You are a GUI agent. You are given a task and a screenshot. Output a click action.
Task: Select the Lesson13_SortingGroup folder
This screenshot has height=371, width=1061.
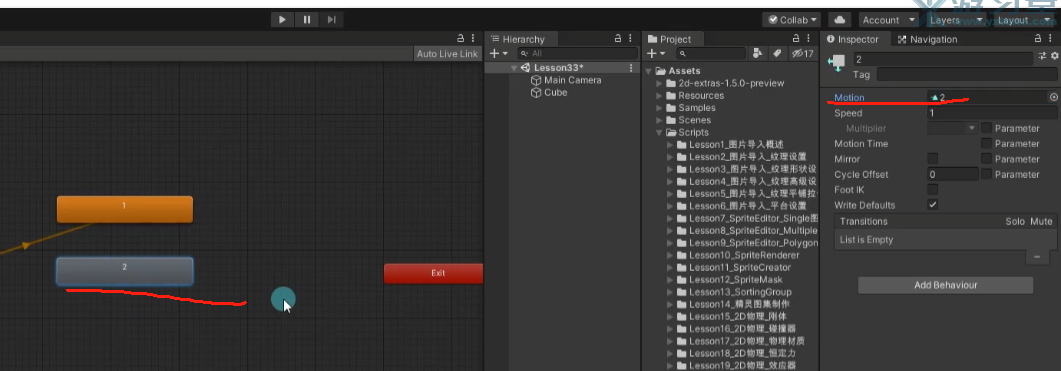tap(740, 292)
